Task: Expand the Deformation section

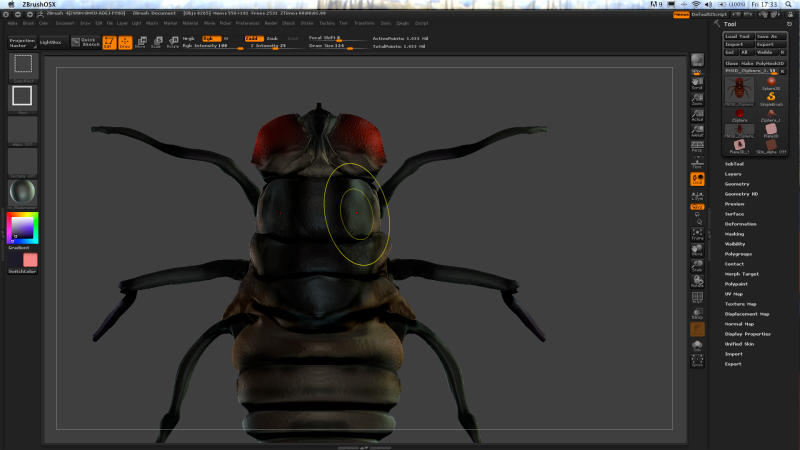Action: 741,224
